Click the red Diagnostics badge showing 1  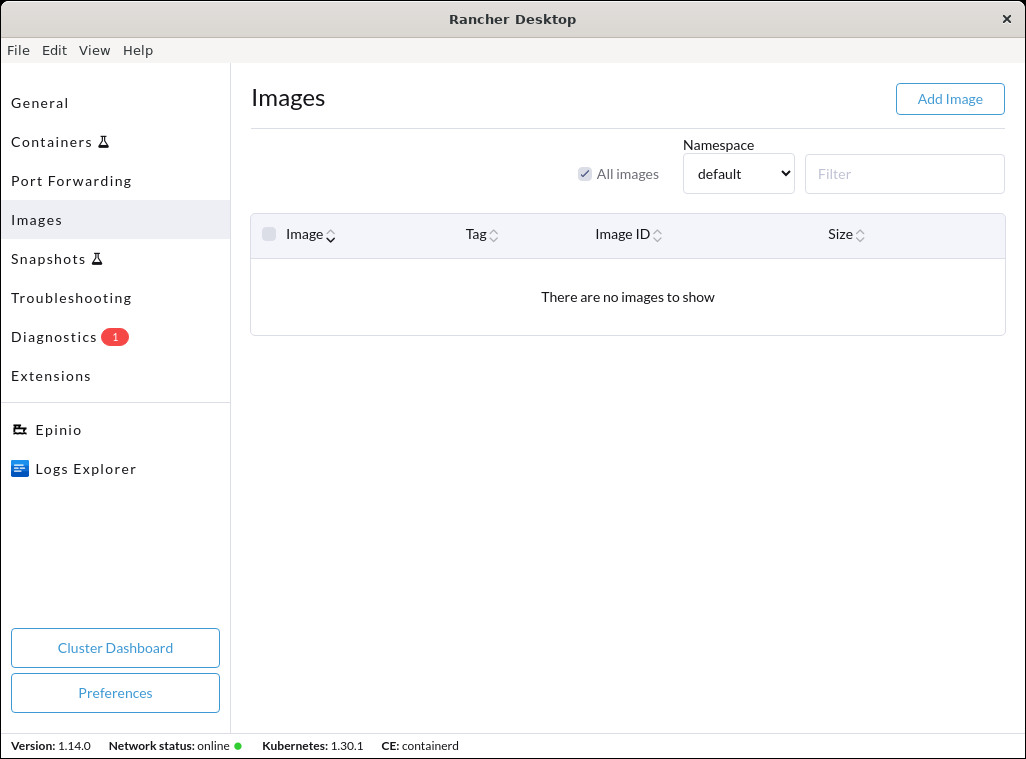[x=115, y=337]
